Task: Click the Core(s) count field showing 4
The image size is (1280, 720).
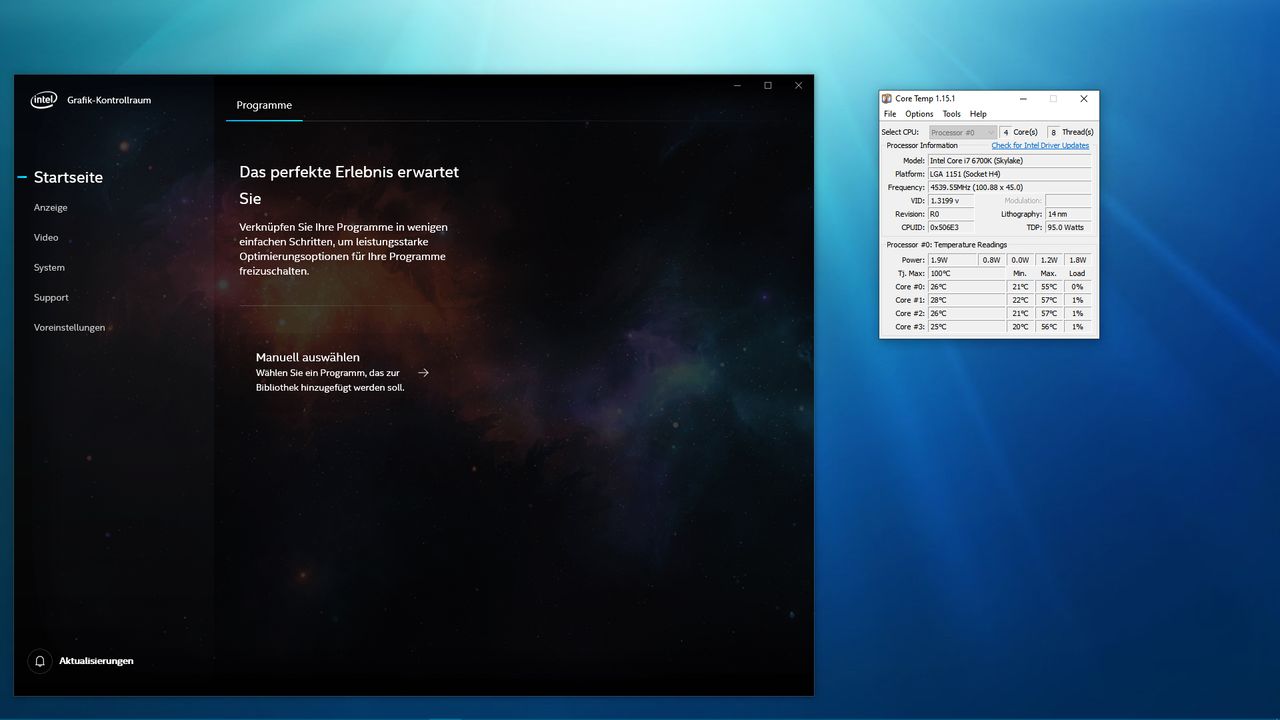Action: [1006, 132]
